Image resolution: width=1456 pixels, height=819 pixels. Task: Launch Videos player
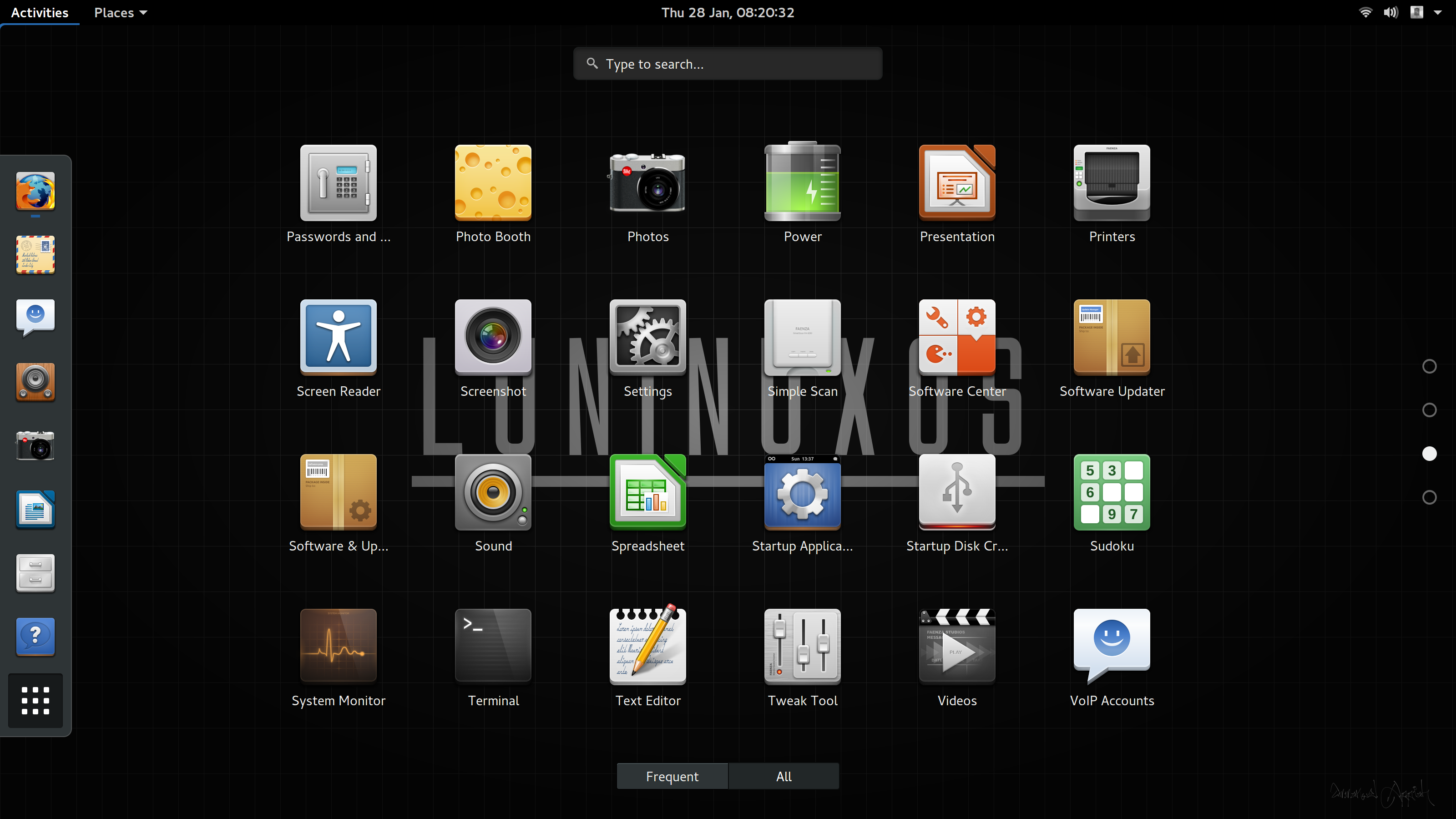957,658
